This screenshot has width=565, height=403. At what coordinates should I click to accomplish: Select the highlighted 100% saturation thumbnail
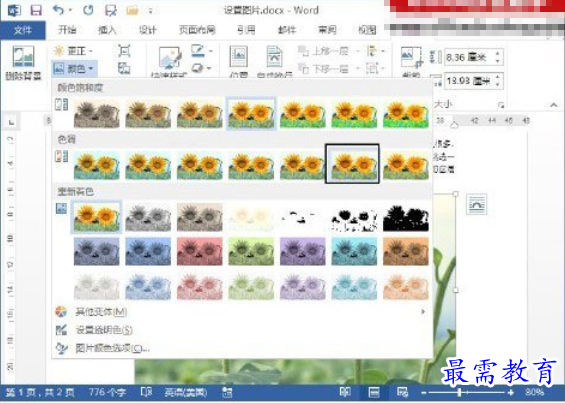pyautogui.click(x=251, y=114)
